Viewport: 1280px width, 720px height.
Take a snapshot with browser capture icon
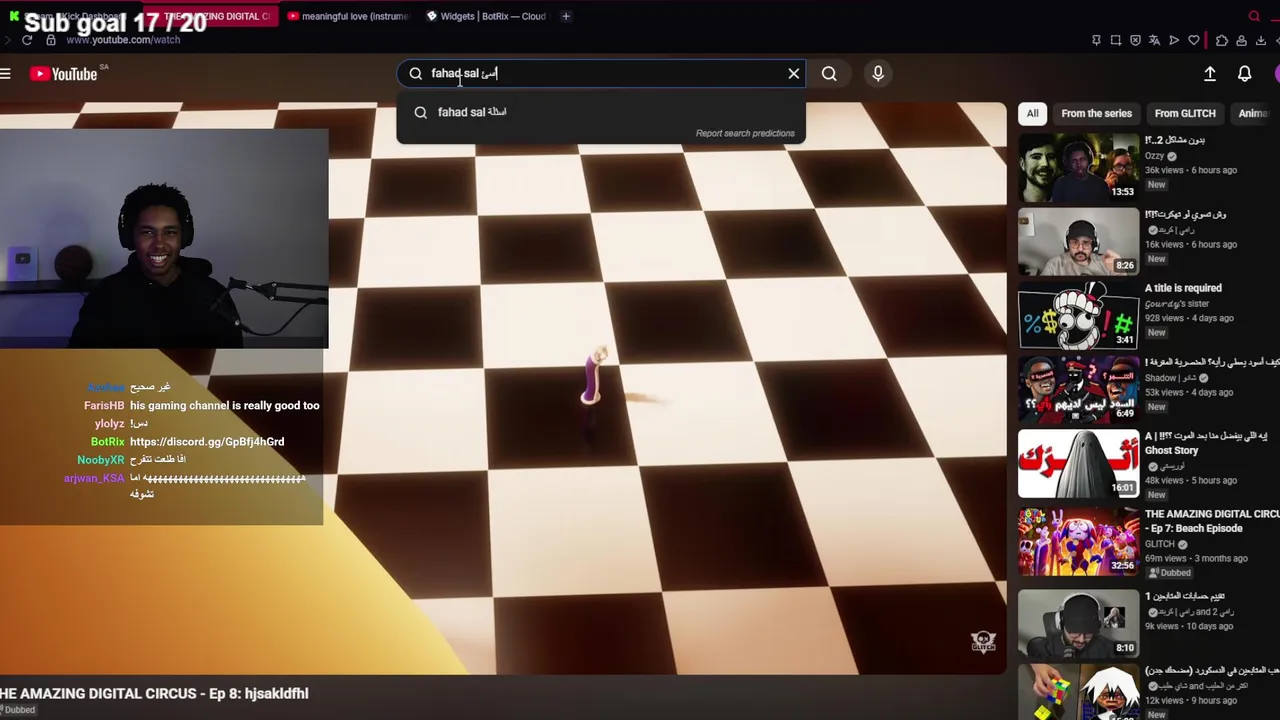click(1116, 40)
